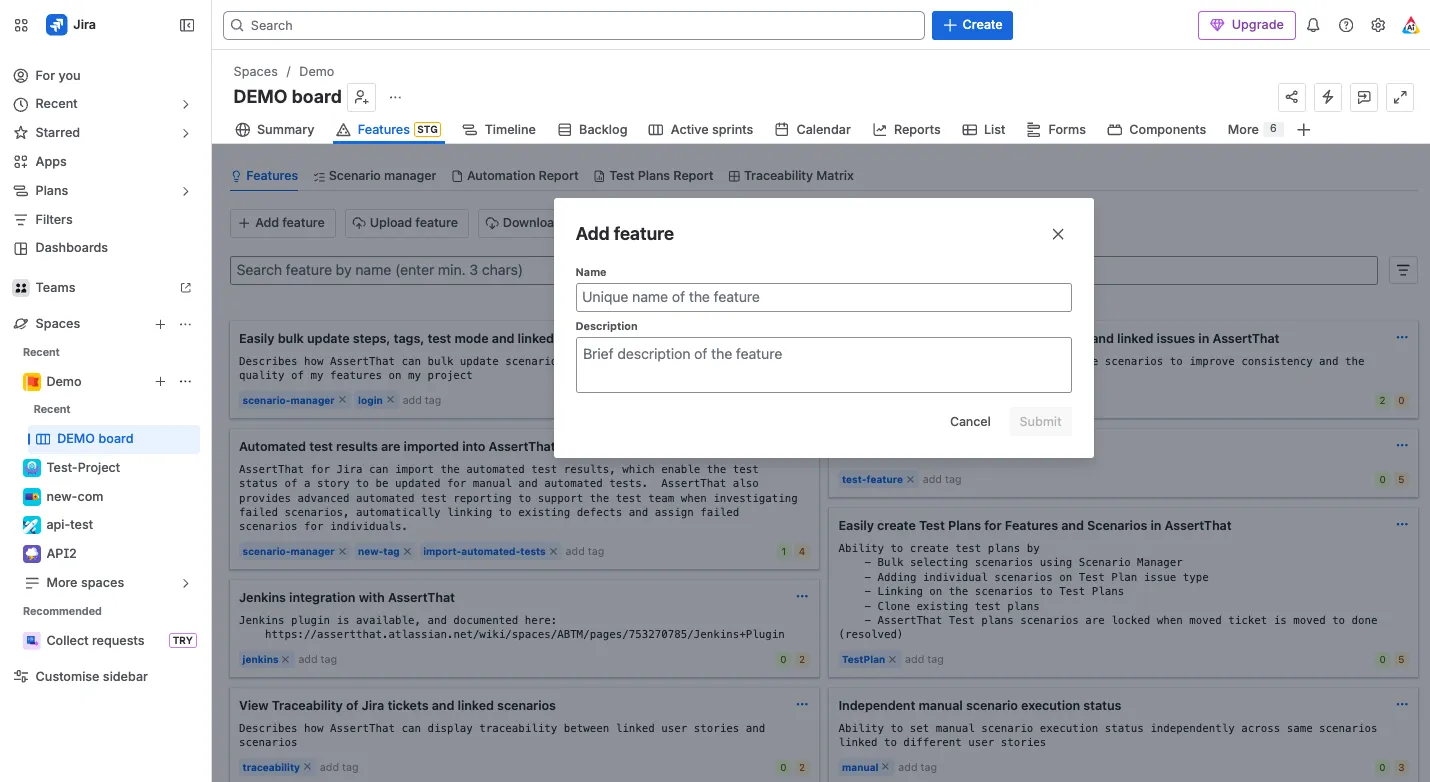Open the Scenario manager tab

coord(374,176)
